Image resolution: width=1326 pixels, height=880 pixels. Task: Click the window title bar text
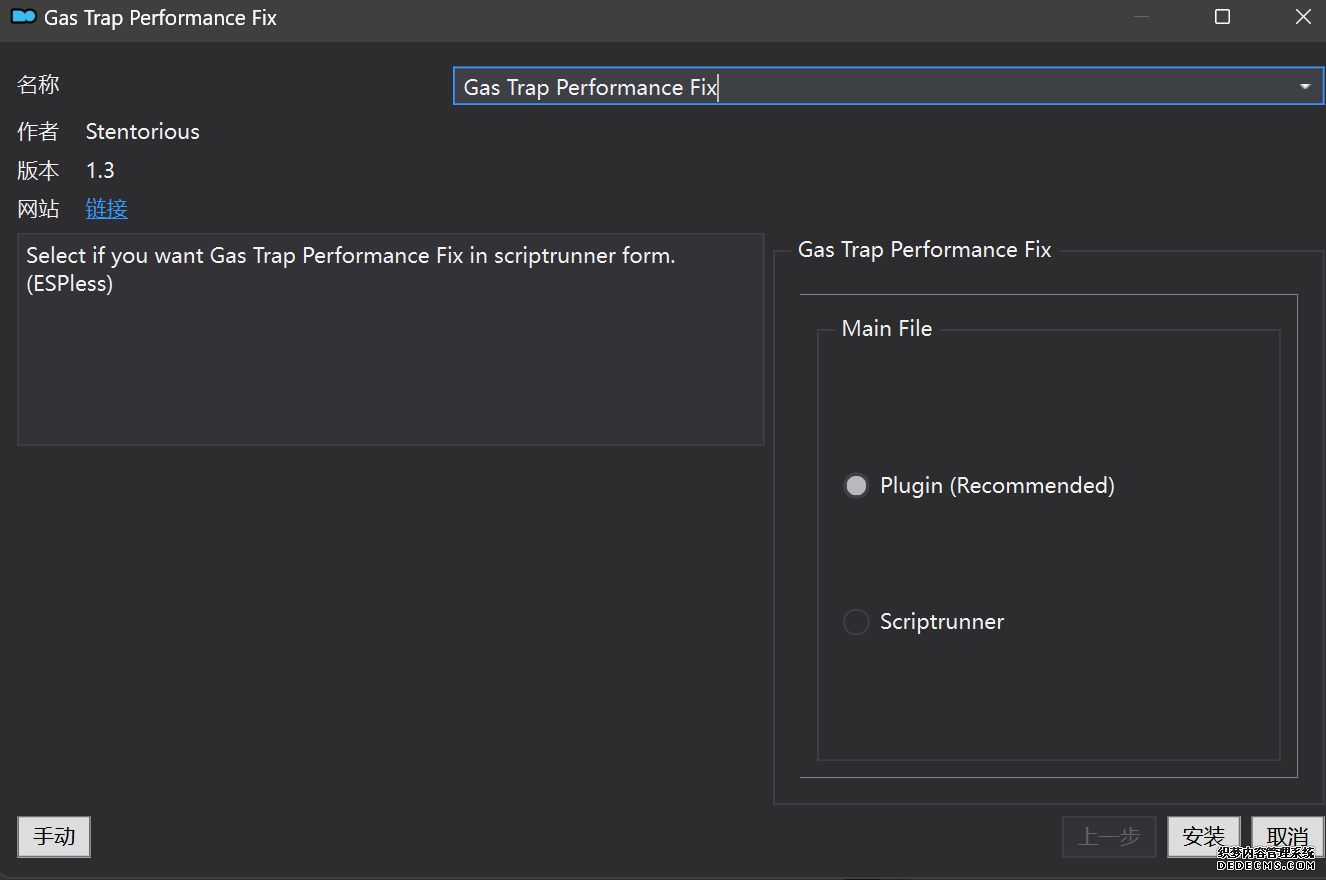[x=160, y=18]
